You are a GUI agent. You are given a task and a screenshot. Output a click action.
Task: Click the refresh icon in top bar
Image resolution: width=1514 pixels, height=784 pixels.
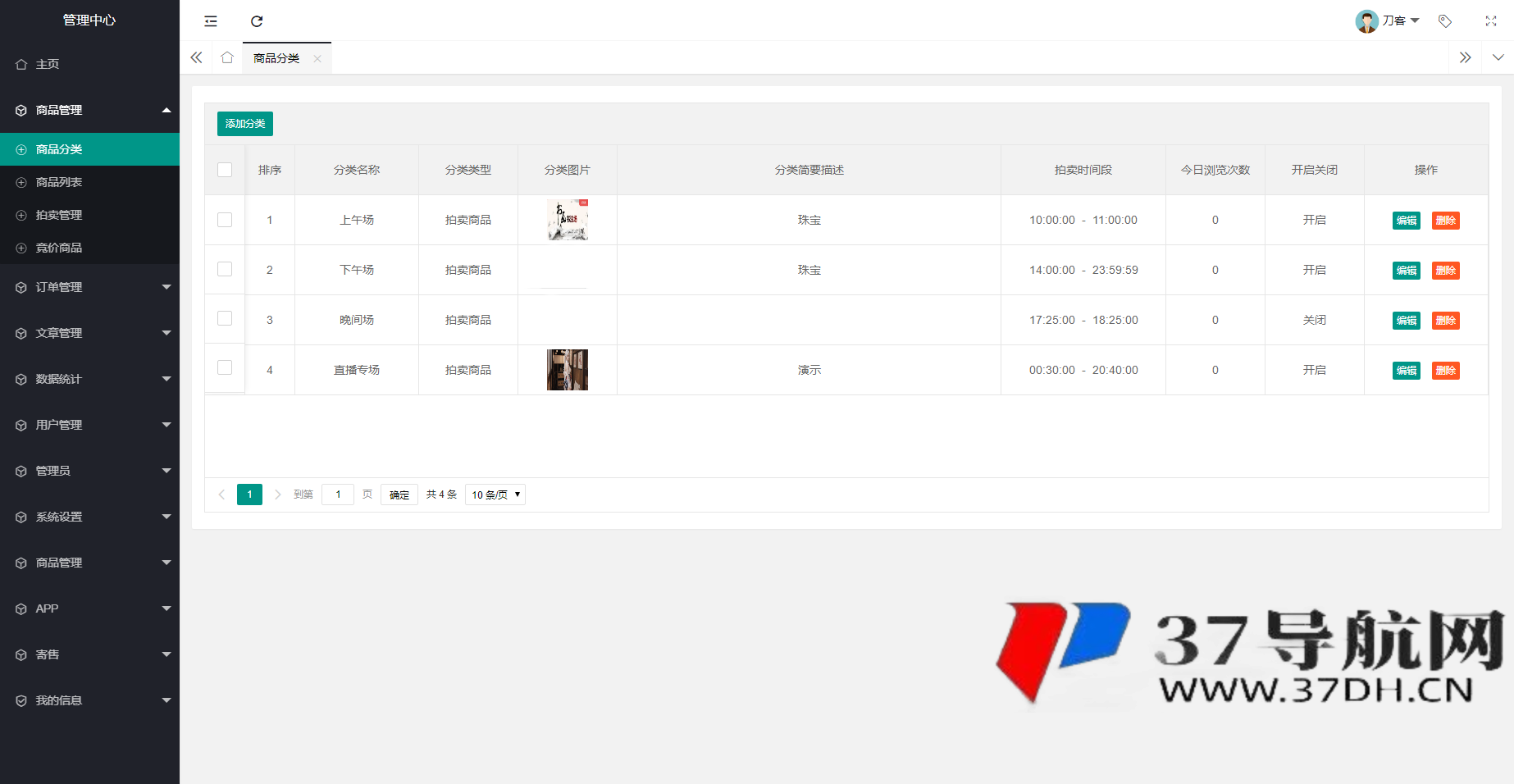click(257, 21)
